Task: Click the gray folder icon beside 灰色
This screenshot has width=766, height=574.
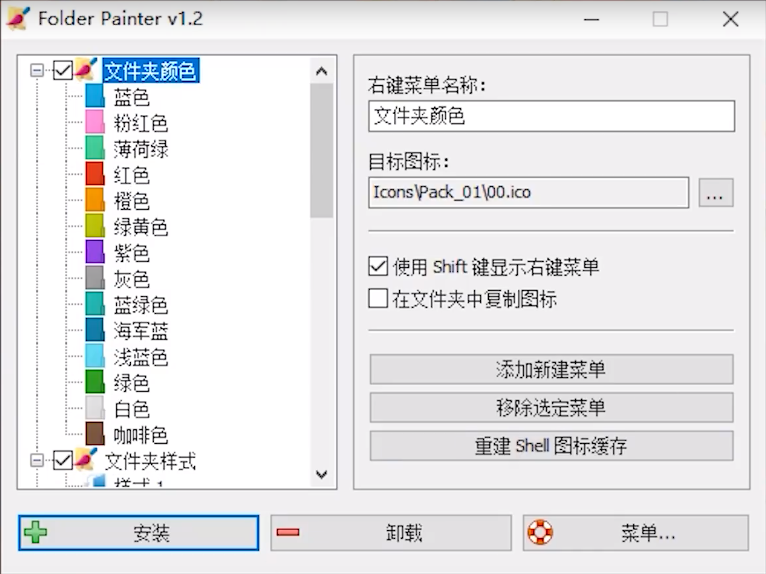Action: tap(95, 278)
